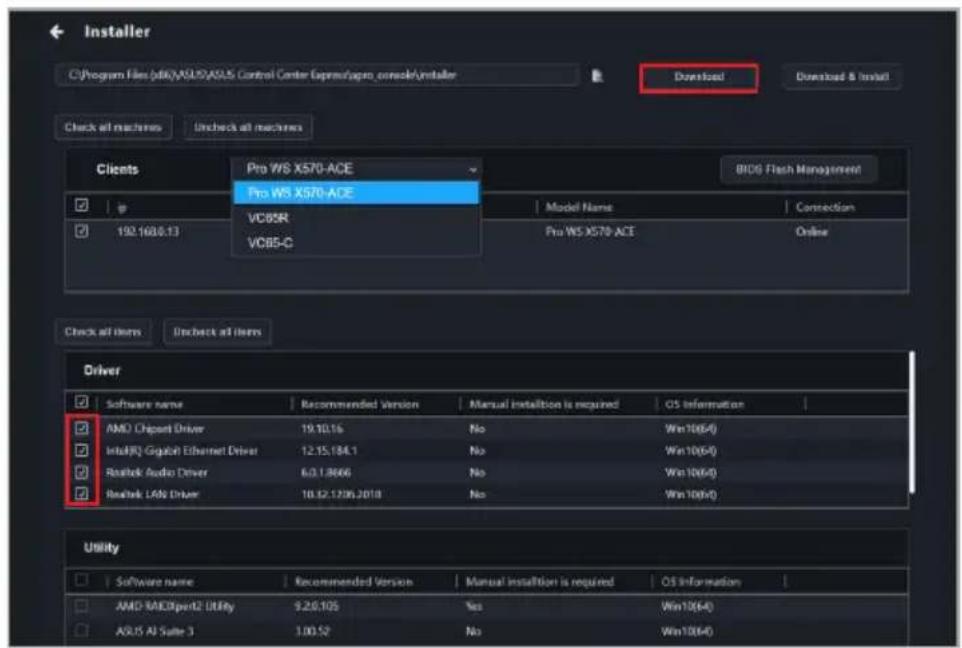
Task: Uncheck the Realtek Audio Driver checkbox
Action: click(82, 472)
